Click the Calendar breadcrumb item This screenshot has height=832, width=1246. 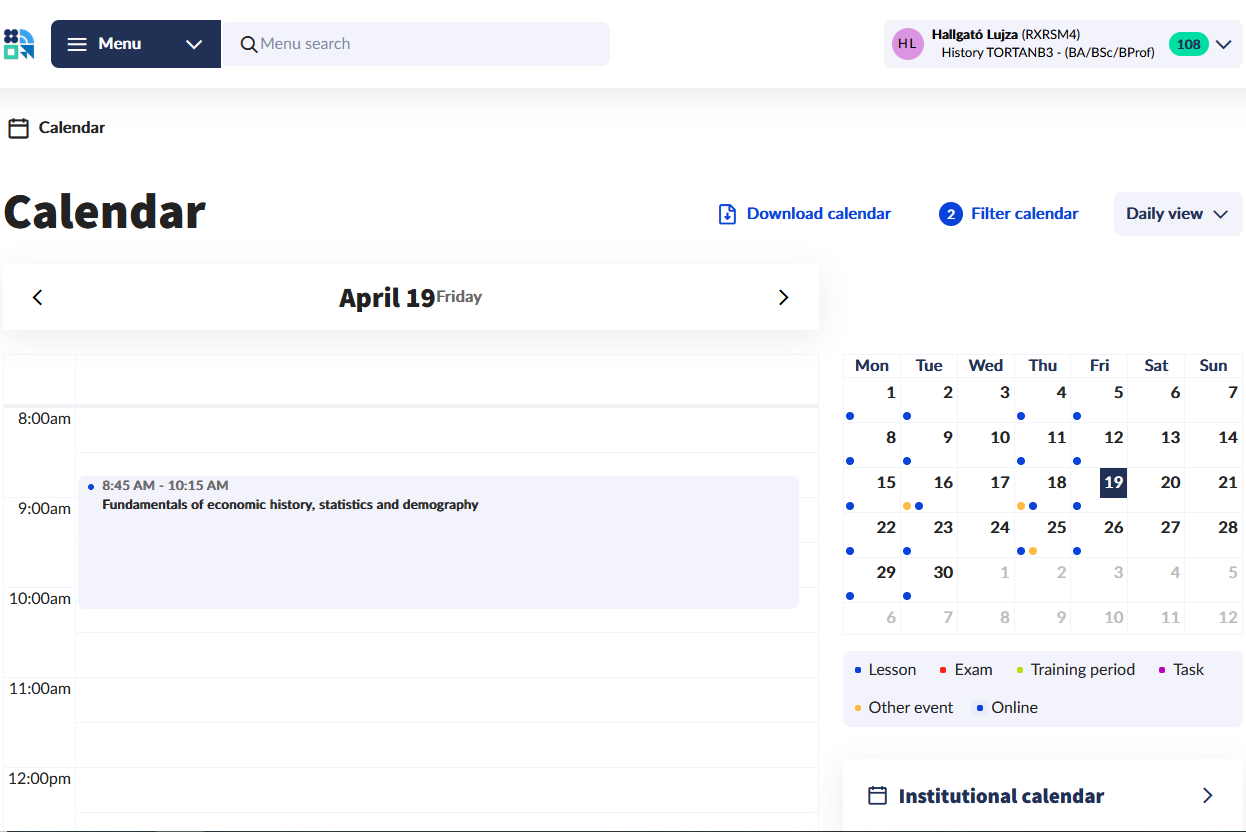pos(71,128)
